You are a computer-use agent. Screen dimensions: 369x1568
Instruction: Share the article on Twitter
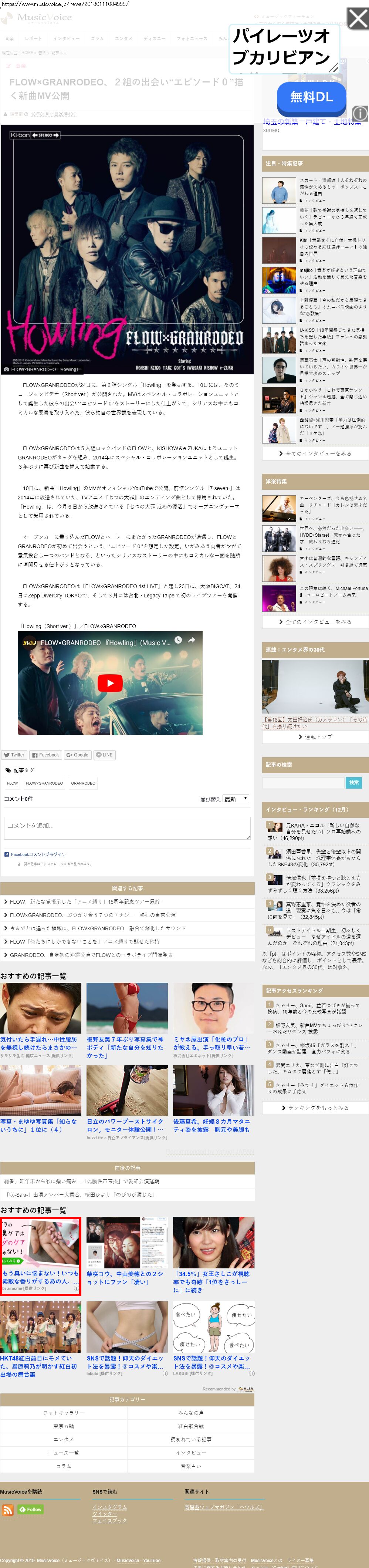click(x=14, y=755)
